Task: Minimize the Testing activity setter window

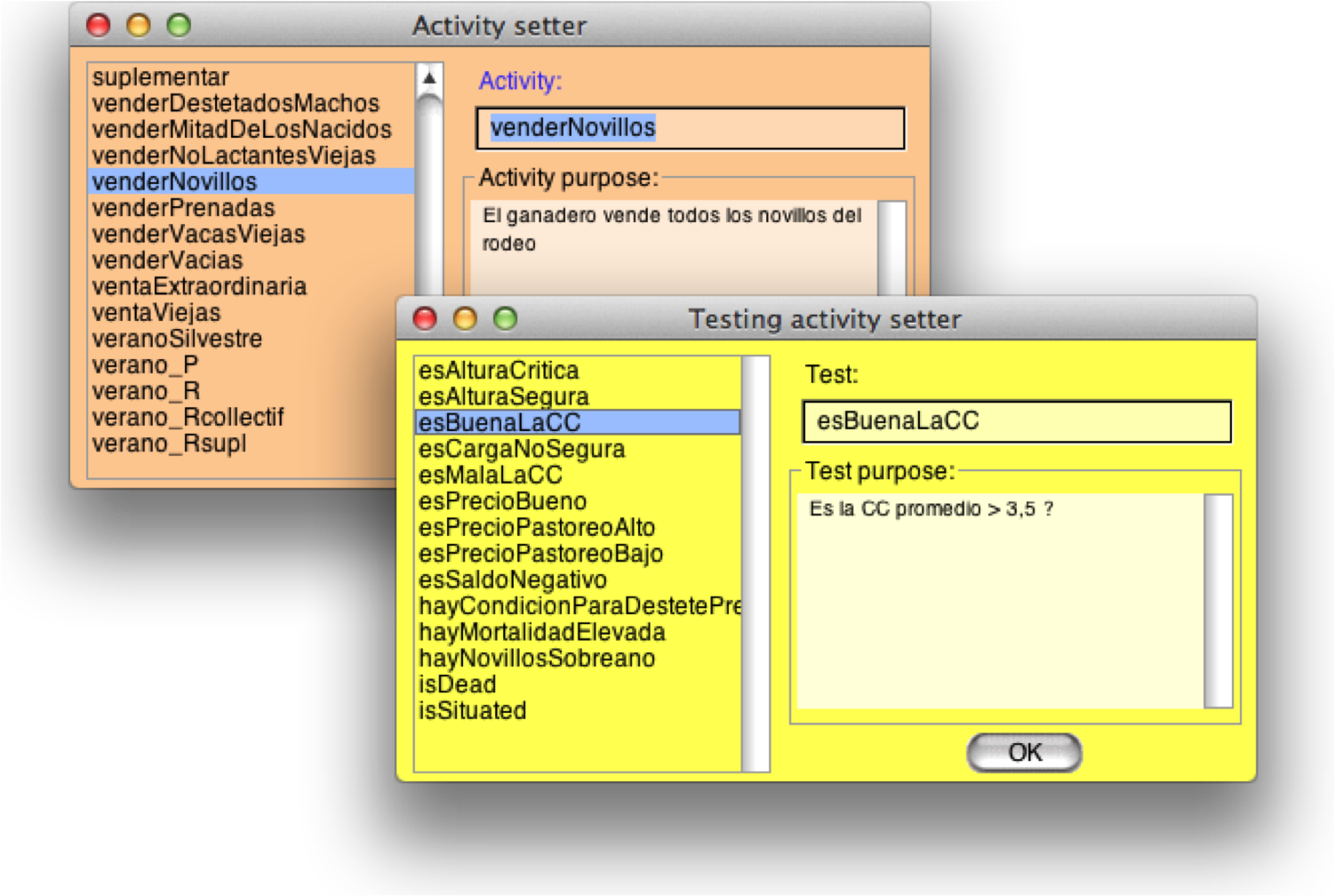Action: 465,319
